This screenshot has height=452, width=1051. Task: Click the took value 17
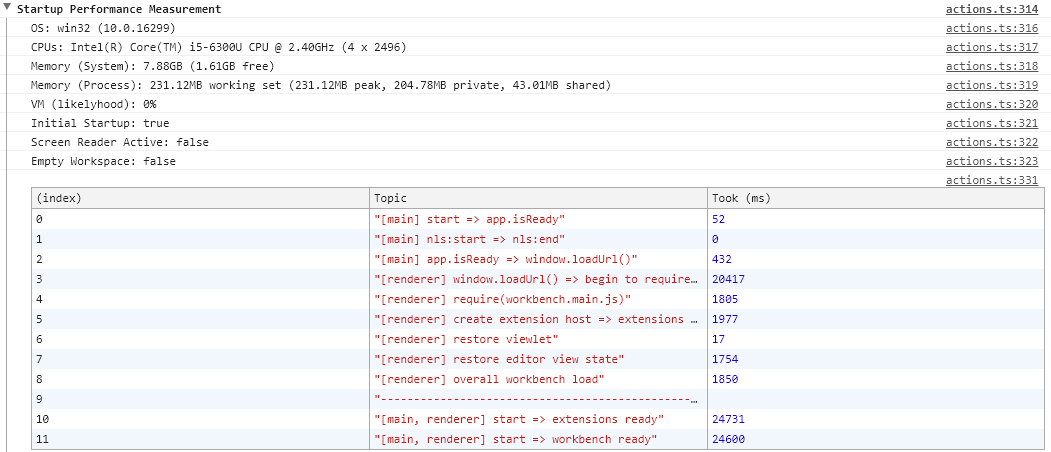click(718, 339)
